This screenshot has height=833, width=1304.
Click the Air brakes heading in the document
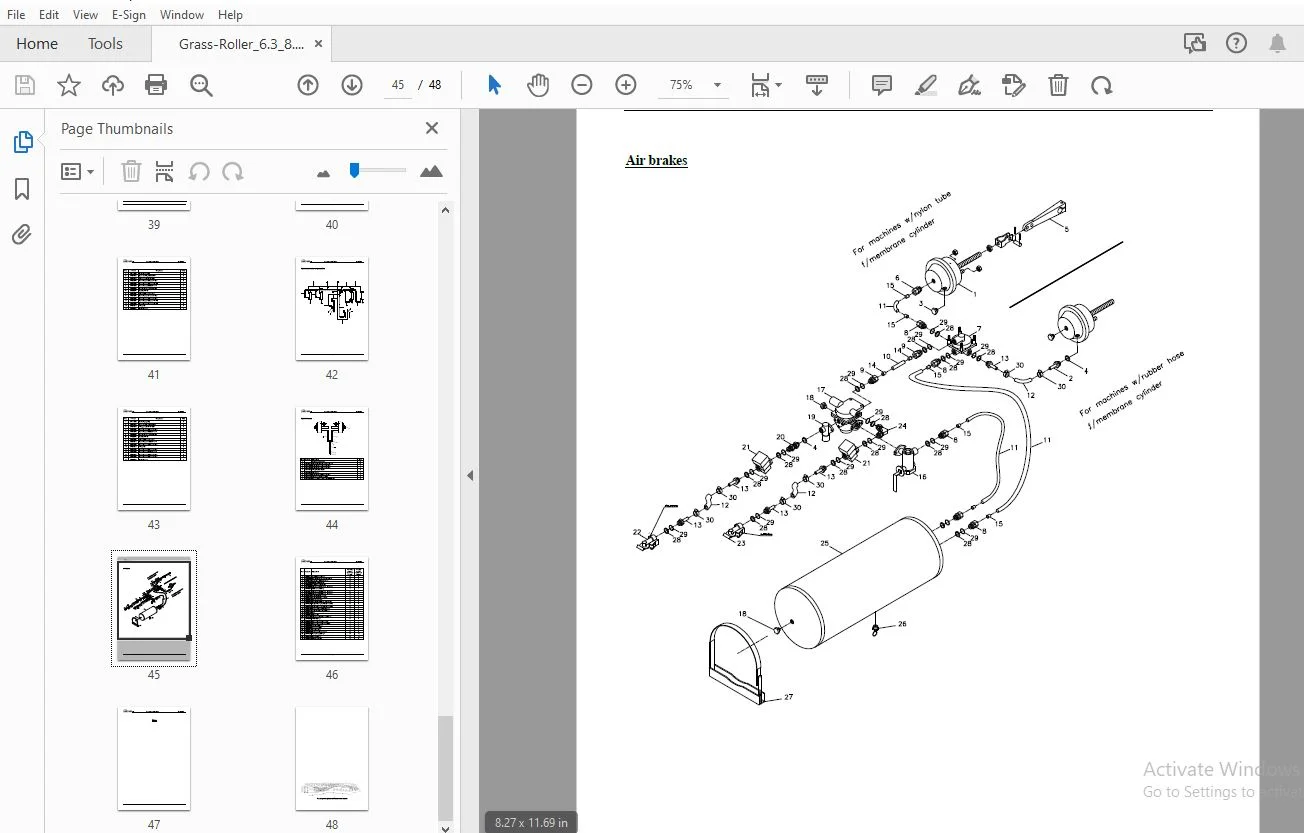pyautogui.click(x=656, y=160)
